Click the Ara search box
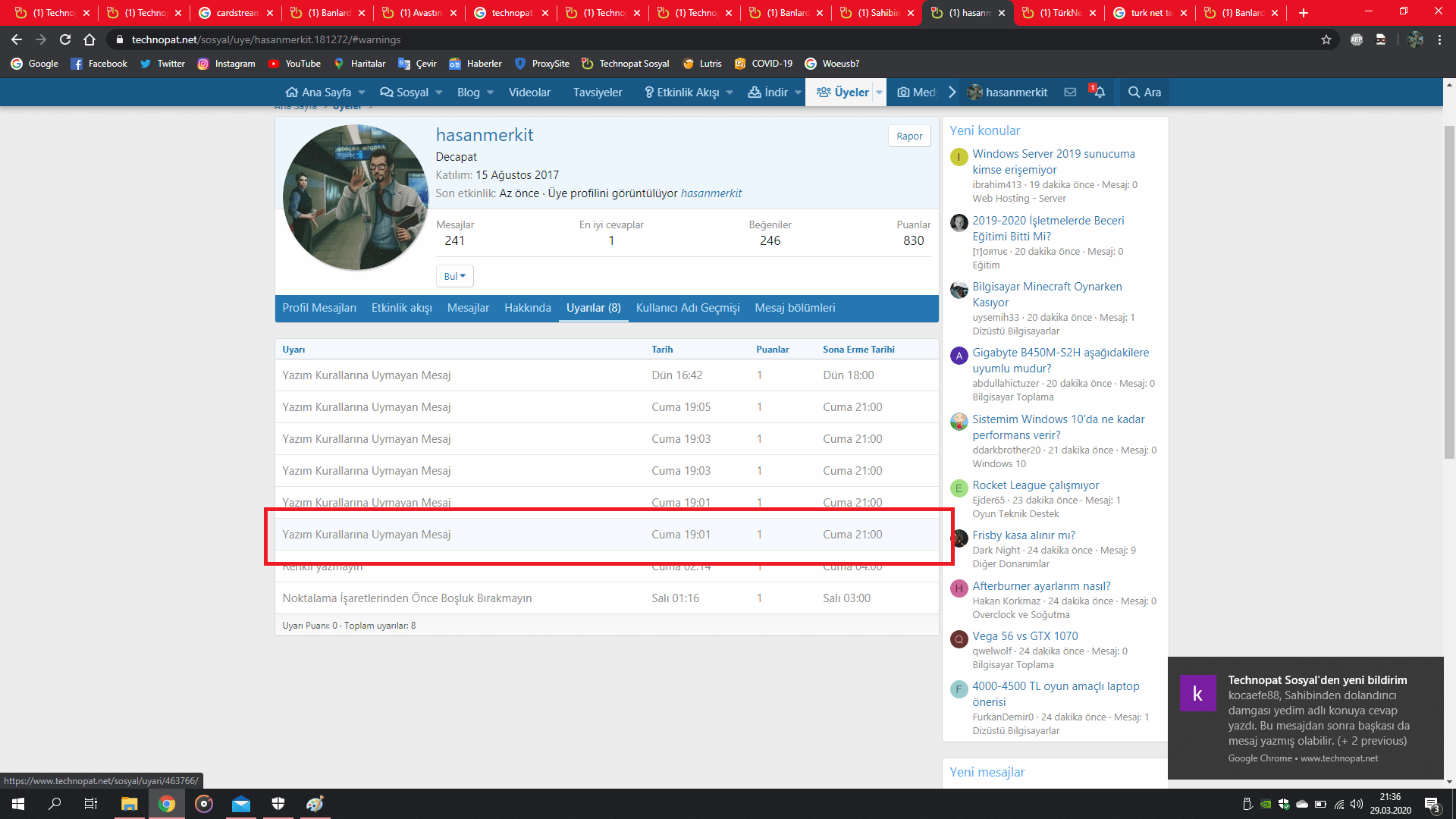The image size is (1456, 819). pyautogui.click(x=1144, y=93)
